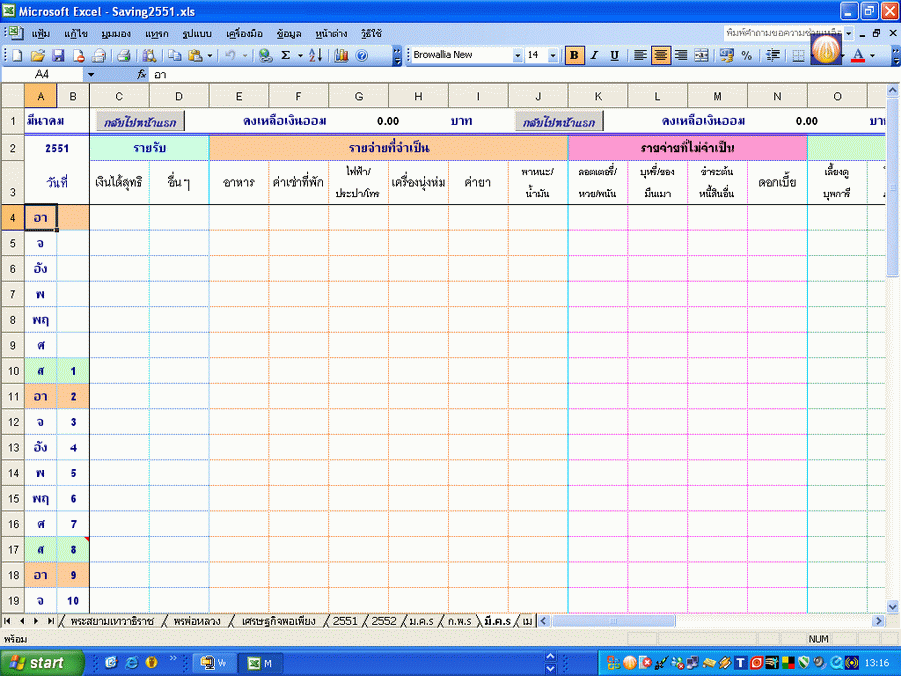Click the Windows start button

(x=36, y=662)
